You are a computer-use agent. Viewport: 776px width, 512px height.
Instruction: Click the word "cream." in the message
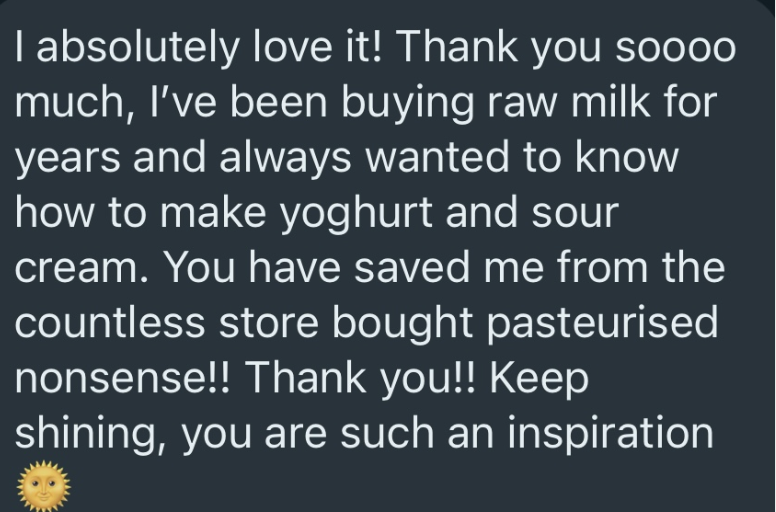tap(82, 268)
